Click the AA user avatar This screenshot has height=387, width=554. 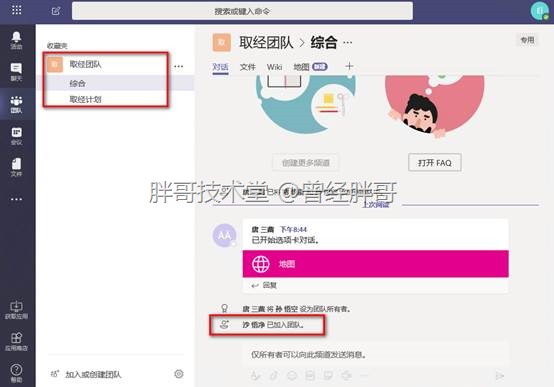(224, 235)
